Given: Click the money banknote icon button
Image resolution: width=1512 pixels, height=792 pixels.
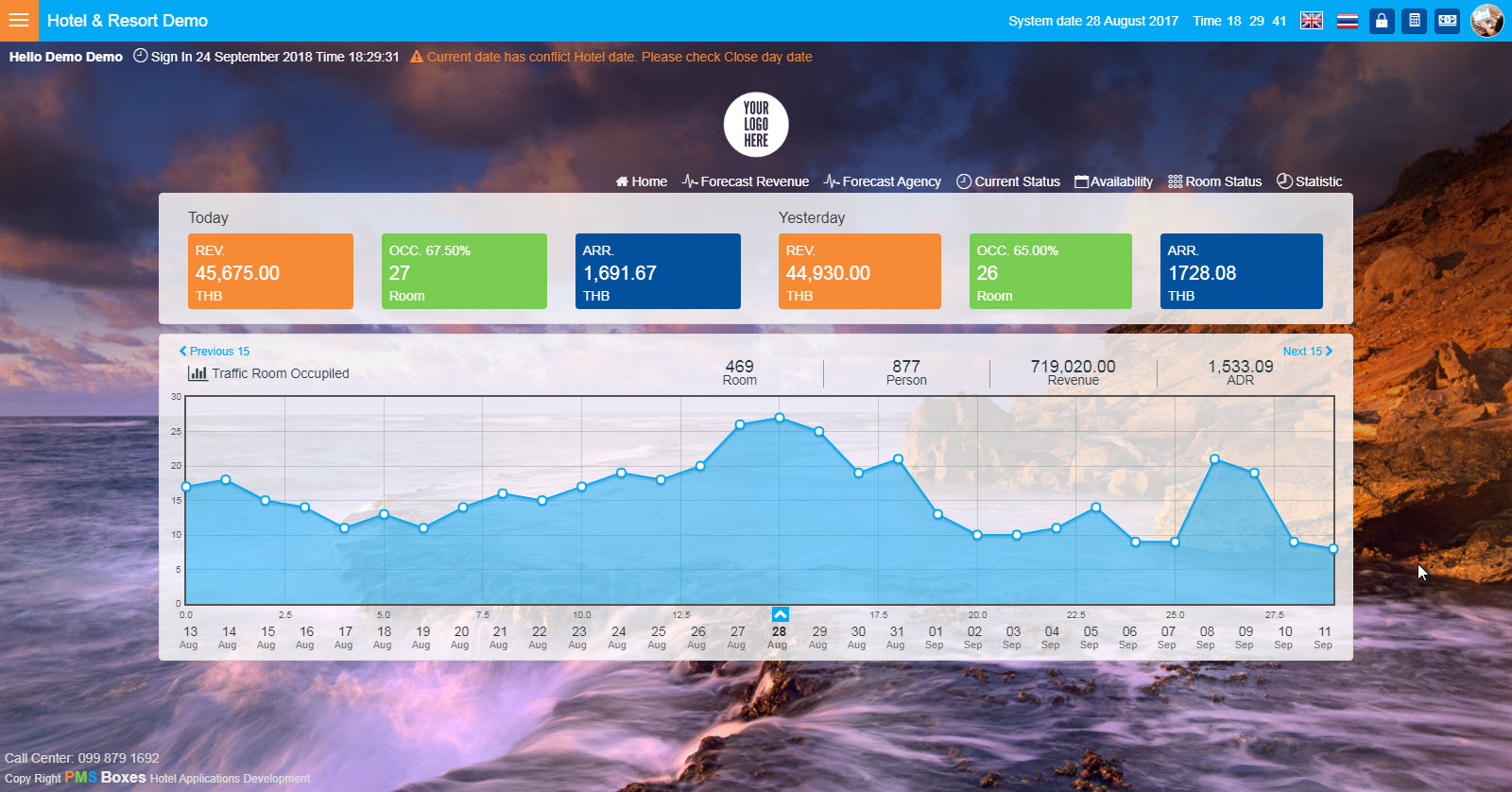Looking at the screenshot, I should click(x=1447, y=21).
